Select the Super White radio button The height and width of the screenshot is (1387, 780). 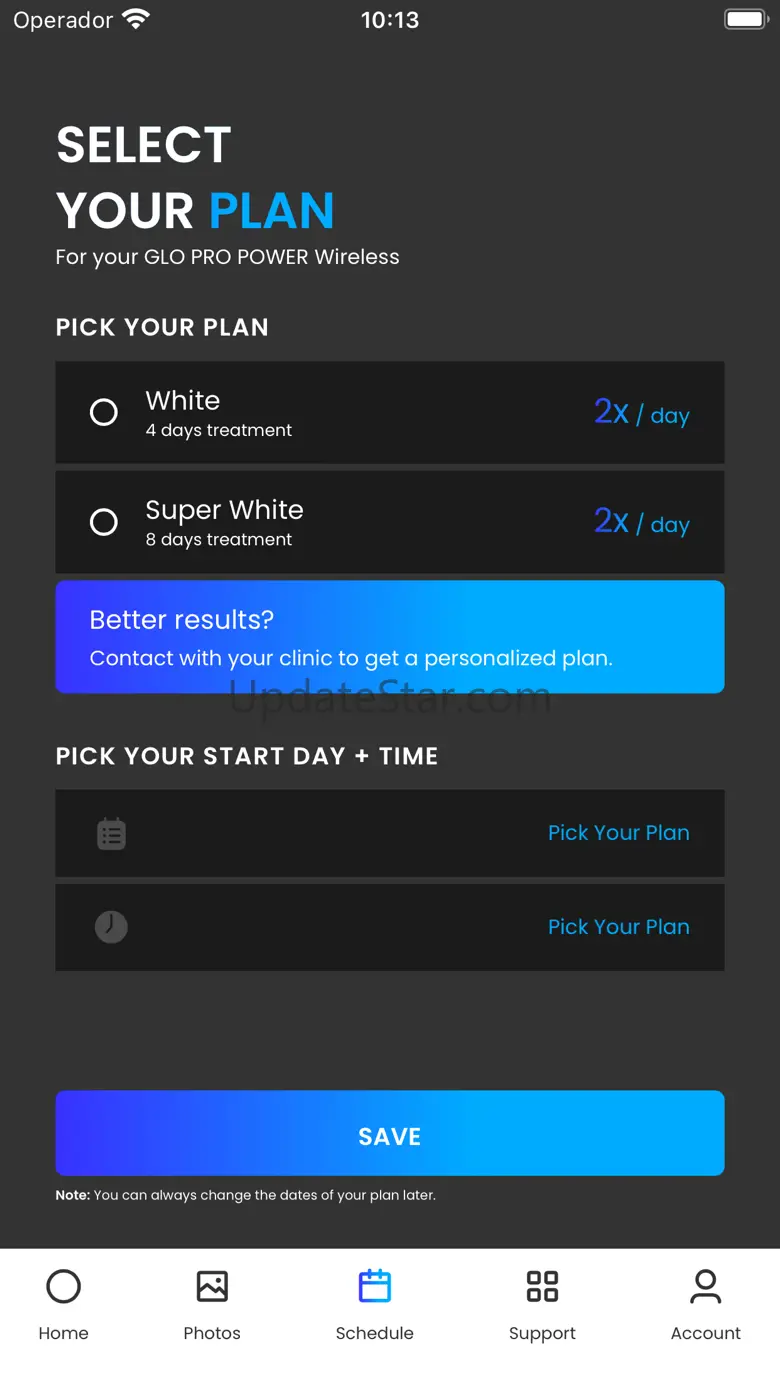[x=104, y=522]
